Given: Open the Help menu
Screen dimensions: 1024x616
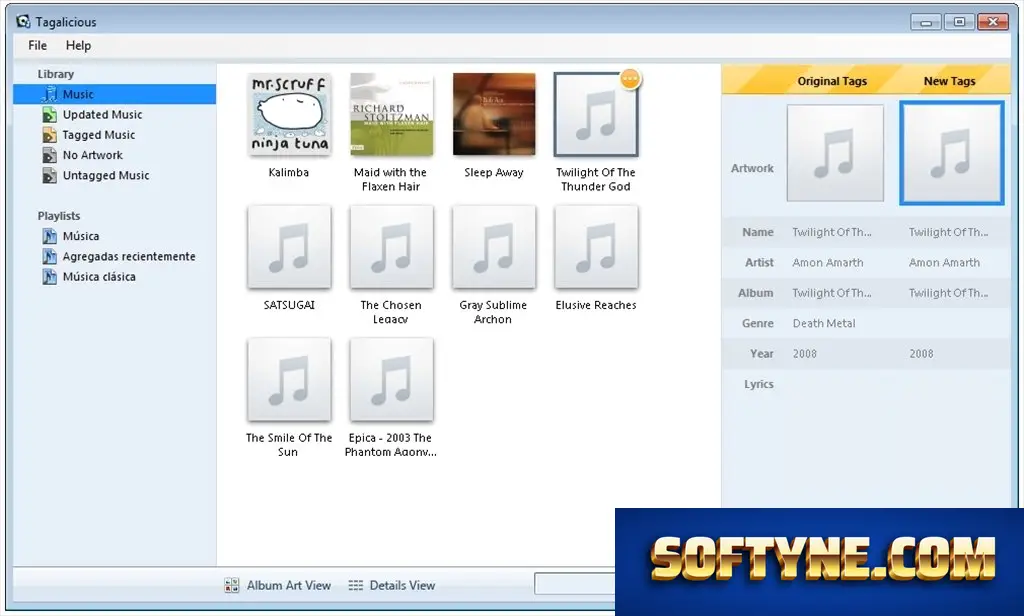Looking at the screenshot, I should [x=78, y=46].
